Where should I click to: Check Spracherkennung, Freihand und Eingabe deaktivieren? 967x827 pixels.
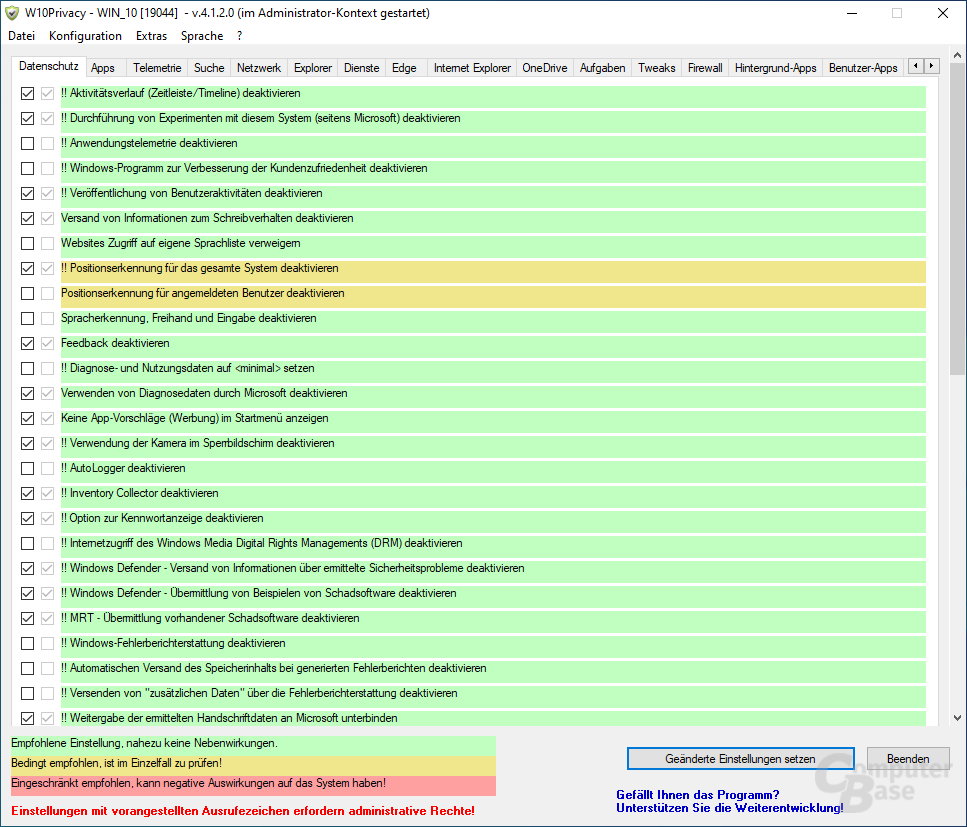coord(27,318)
